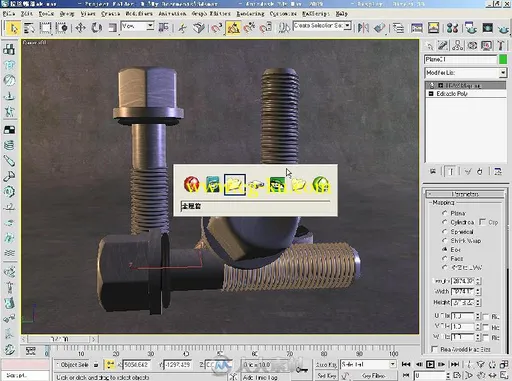Image resolution: width=512 pixels, height=381 pixels.
Task: Open the Modifier List dropdown
Action: point(466,73)
